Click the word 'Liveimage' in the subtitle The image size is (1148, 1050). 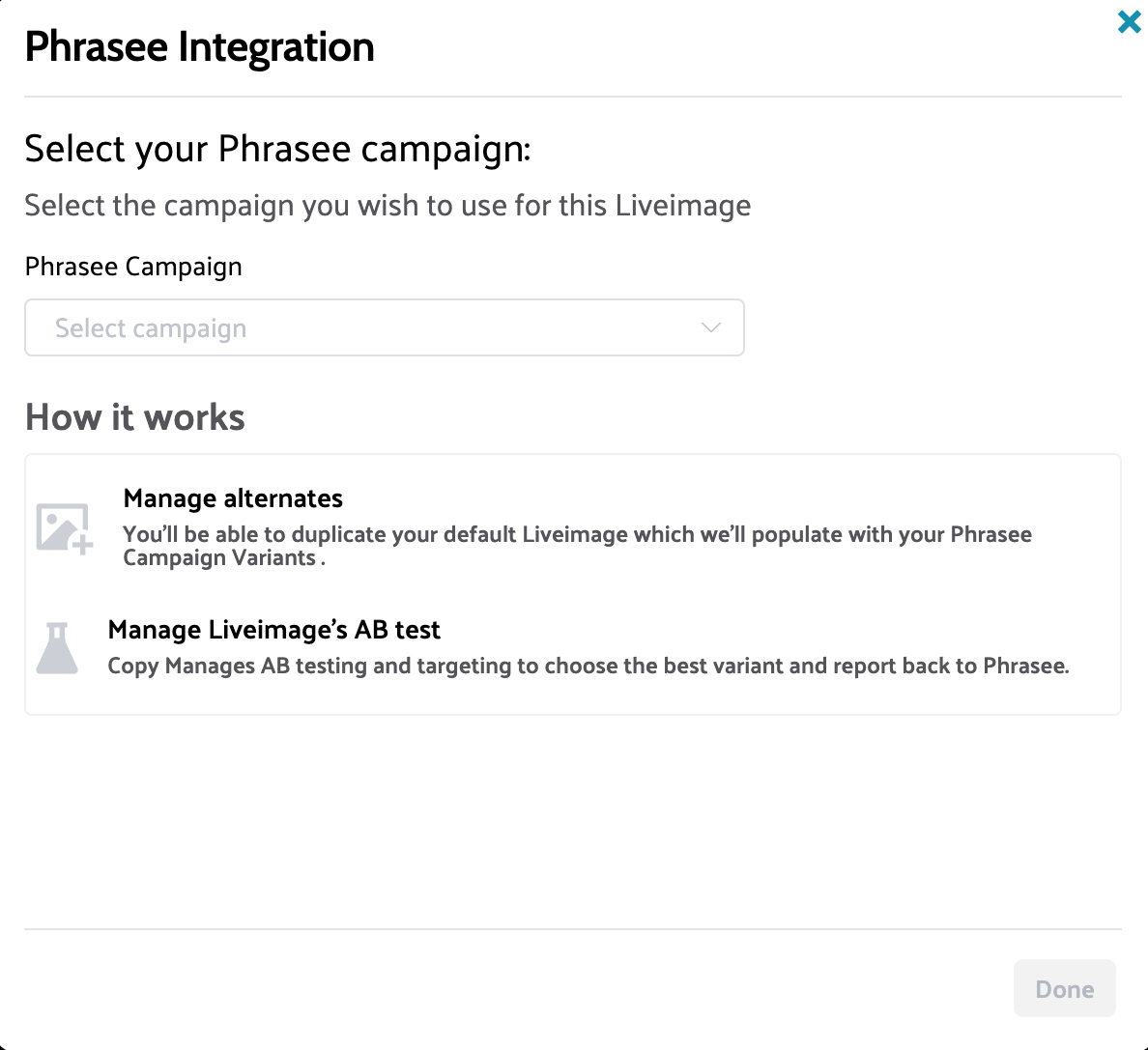tap(682, 206)
